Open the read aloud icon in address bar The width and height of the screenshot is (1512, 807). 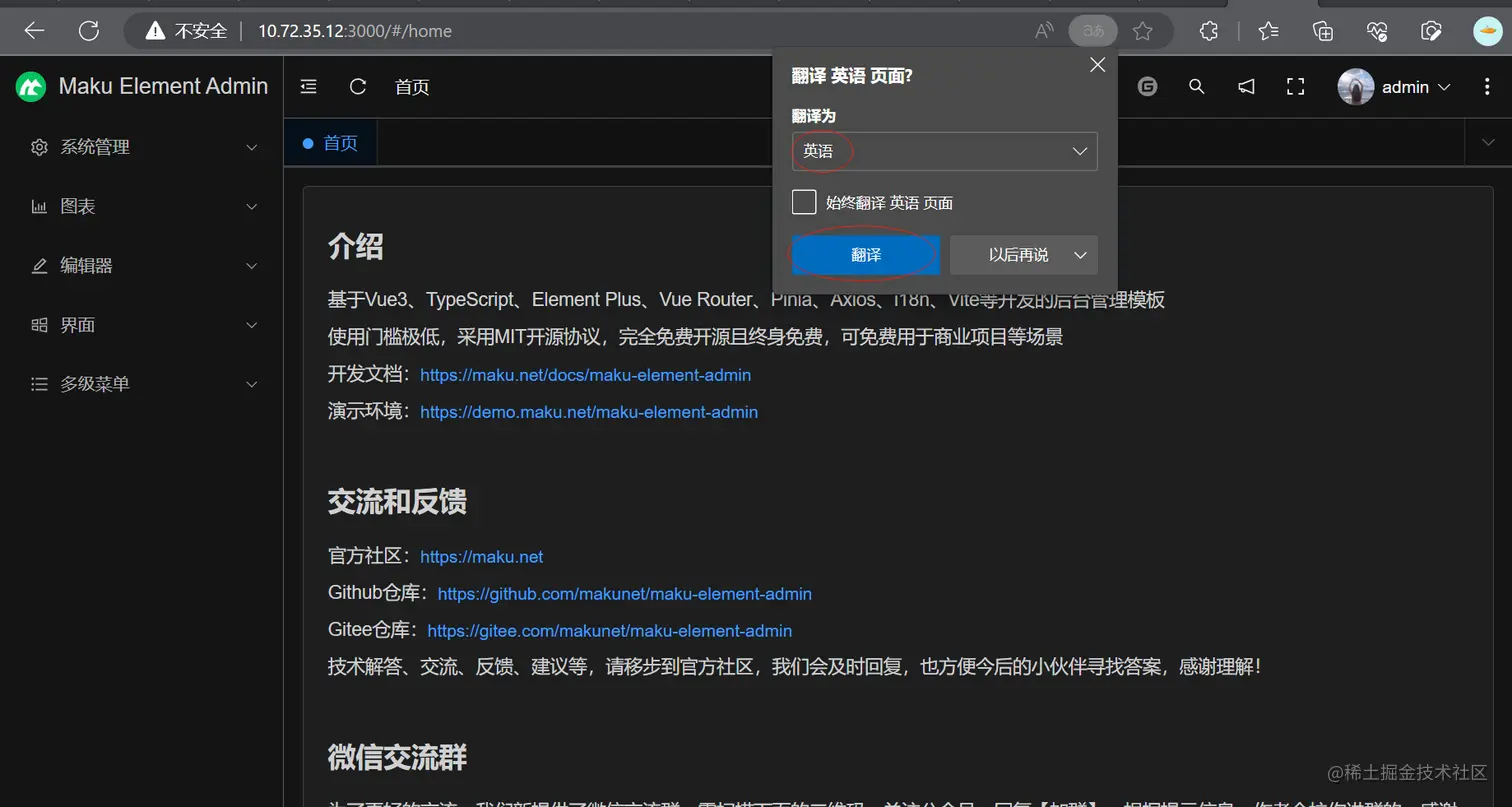(1044, 31)
